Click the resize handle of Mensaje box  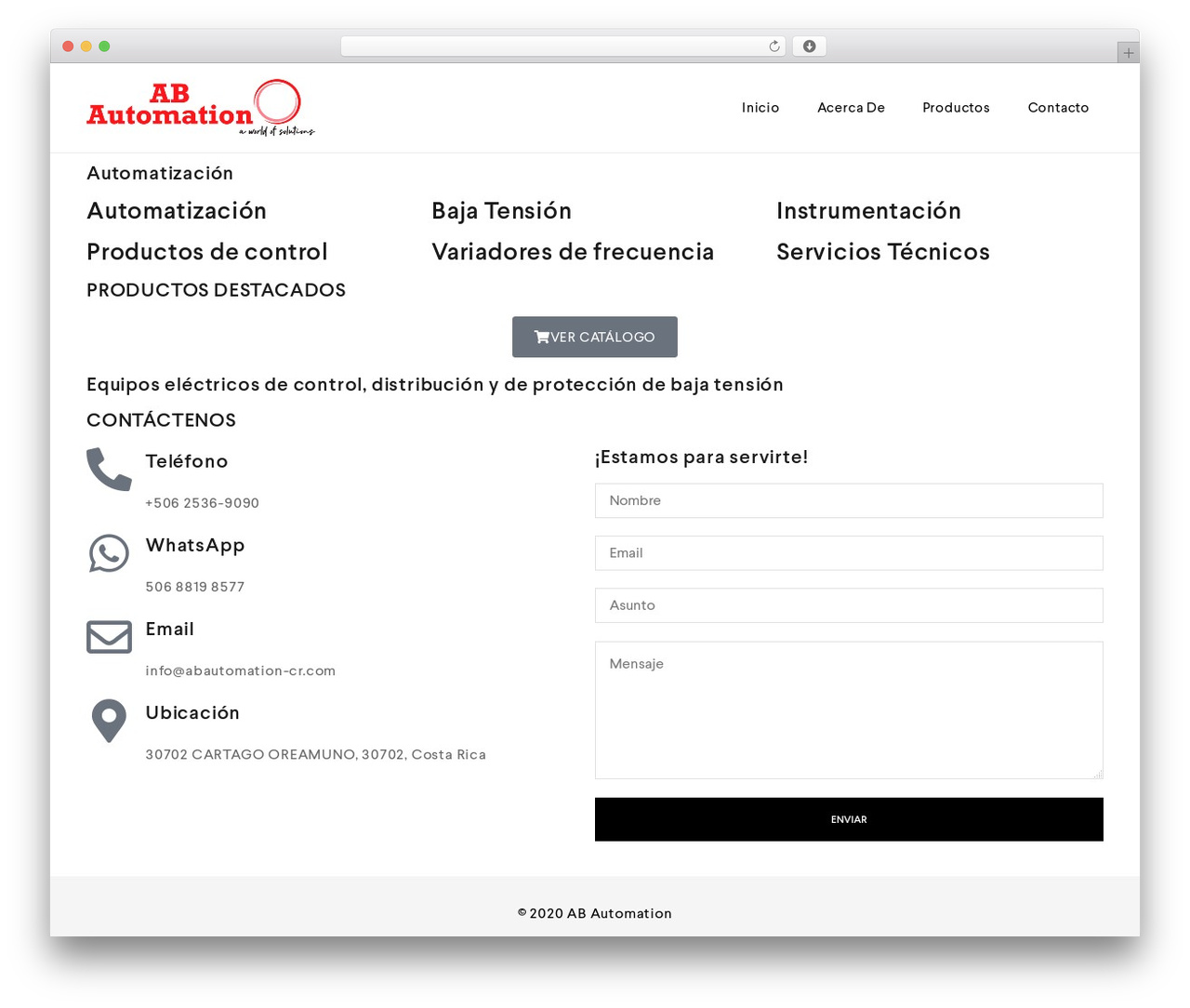(x=1098, y=774)
